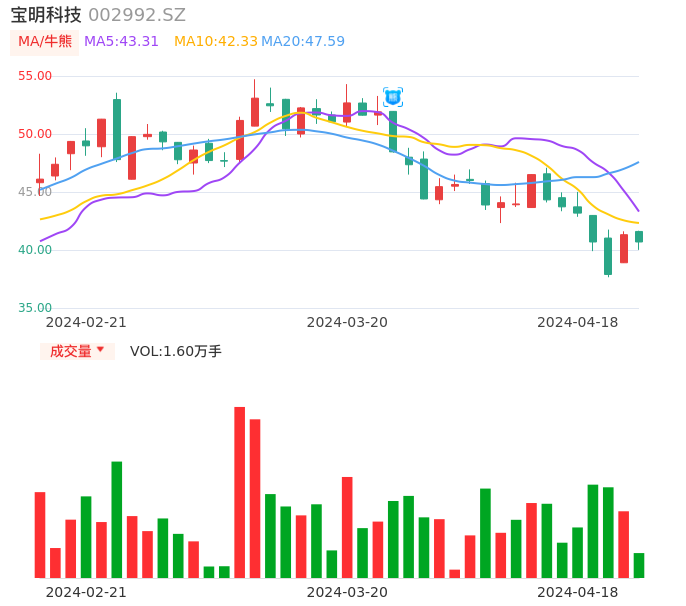Screen dimensions: 686x606
Task: Click the 45.00 price axis label
Action: (x=35, y=192)
